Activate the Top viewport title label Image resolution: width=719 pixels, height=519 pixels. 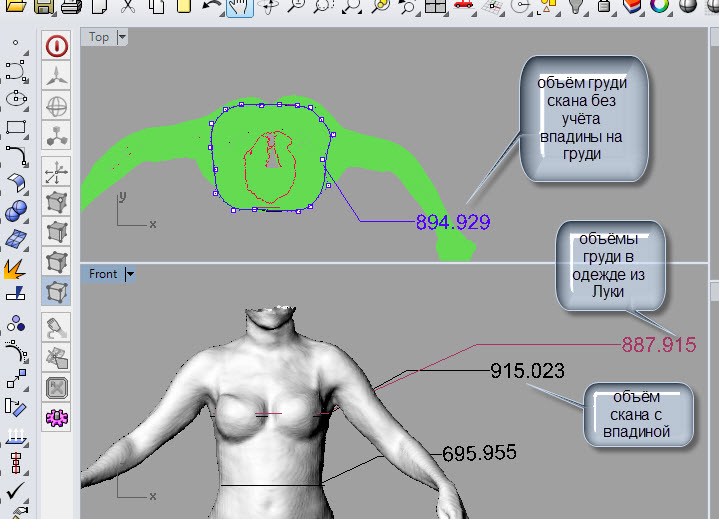click(99, 37)
